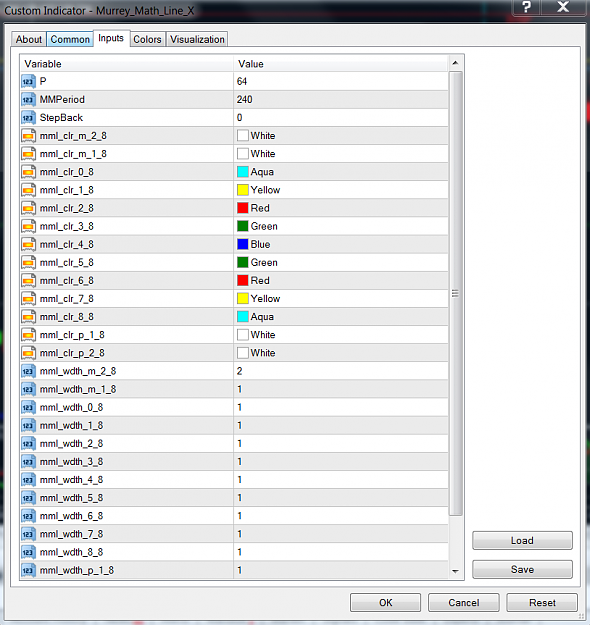590x625 pixels.
Task: Reset inputs with the Reset button
Action: (x=542, y=602)
